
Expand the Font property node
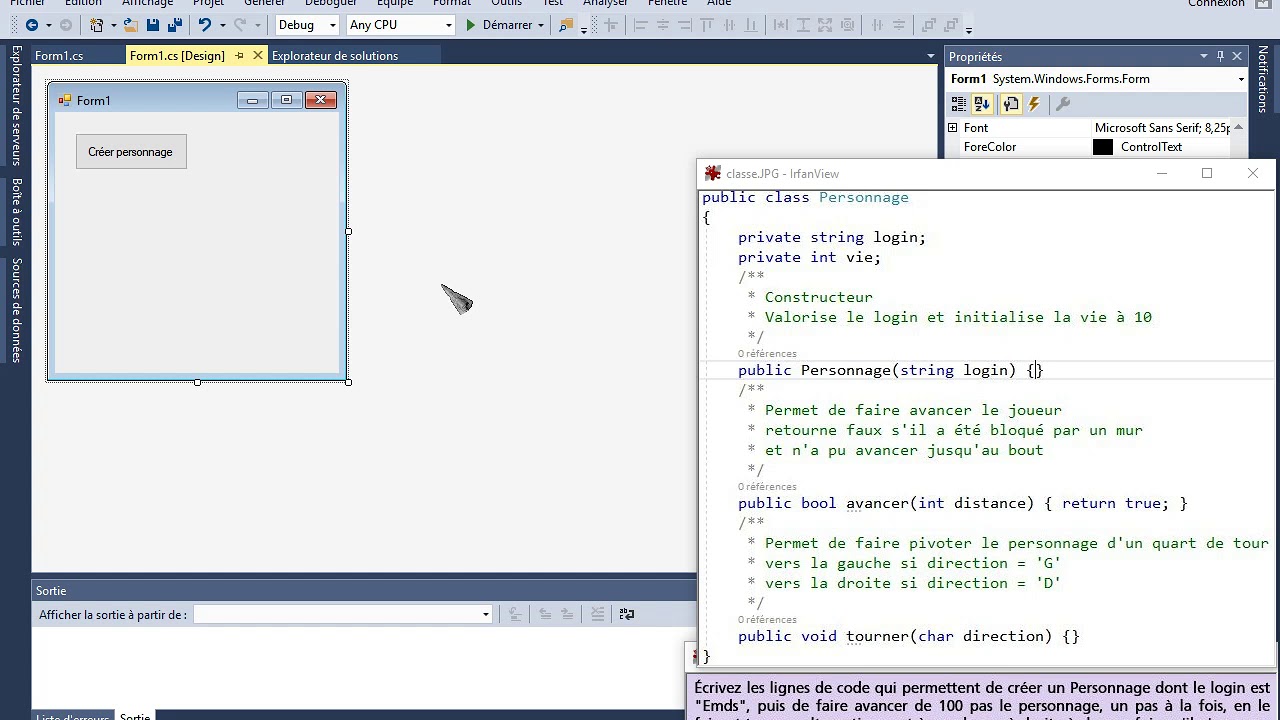[x=953, y=128]
